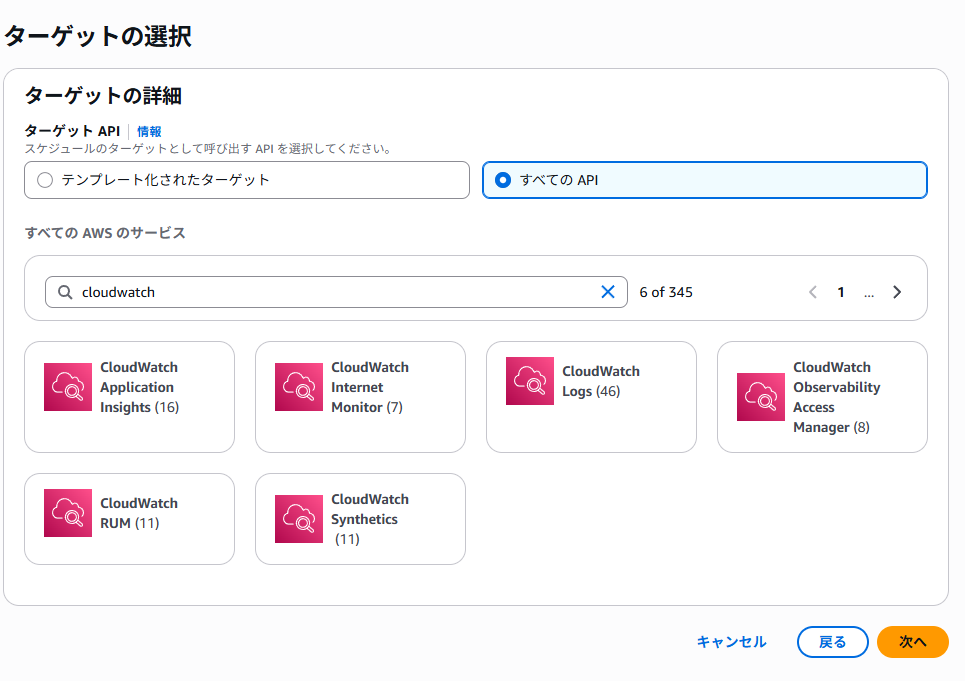This screenshot has height=681, width=965.
Task: Go to previous results page
Action: click(x=813, y=292)
